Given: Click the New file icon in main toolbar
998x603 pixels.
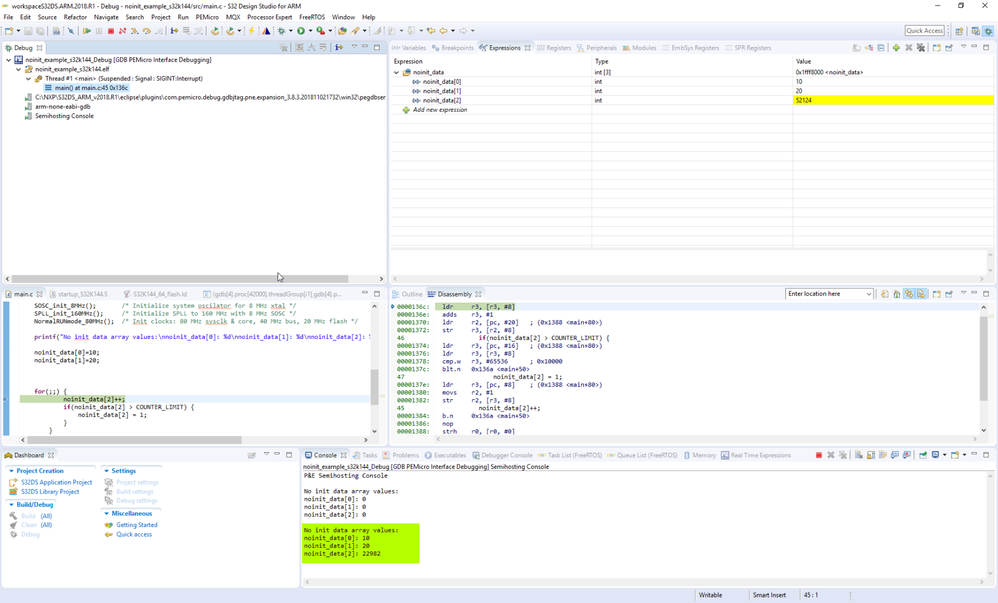Looking at the screenshot, I should coord(9,31).
